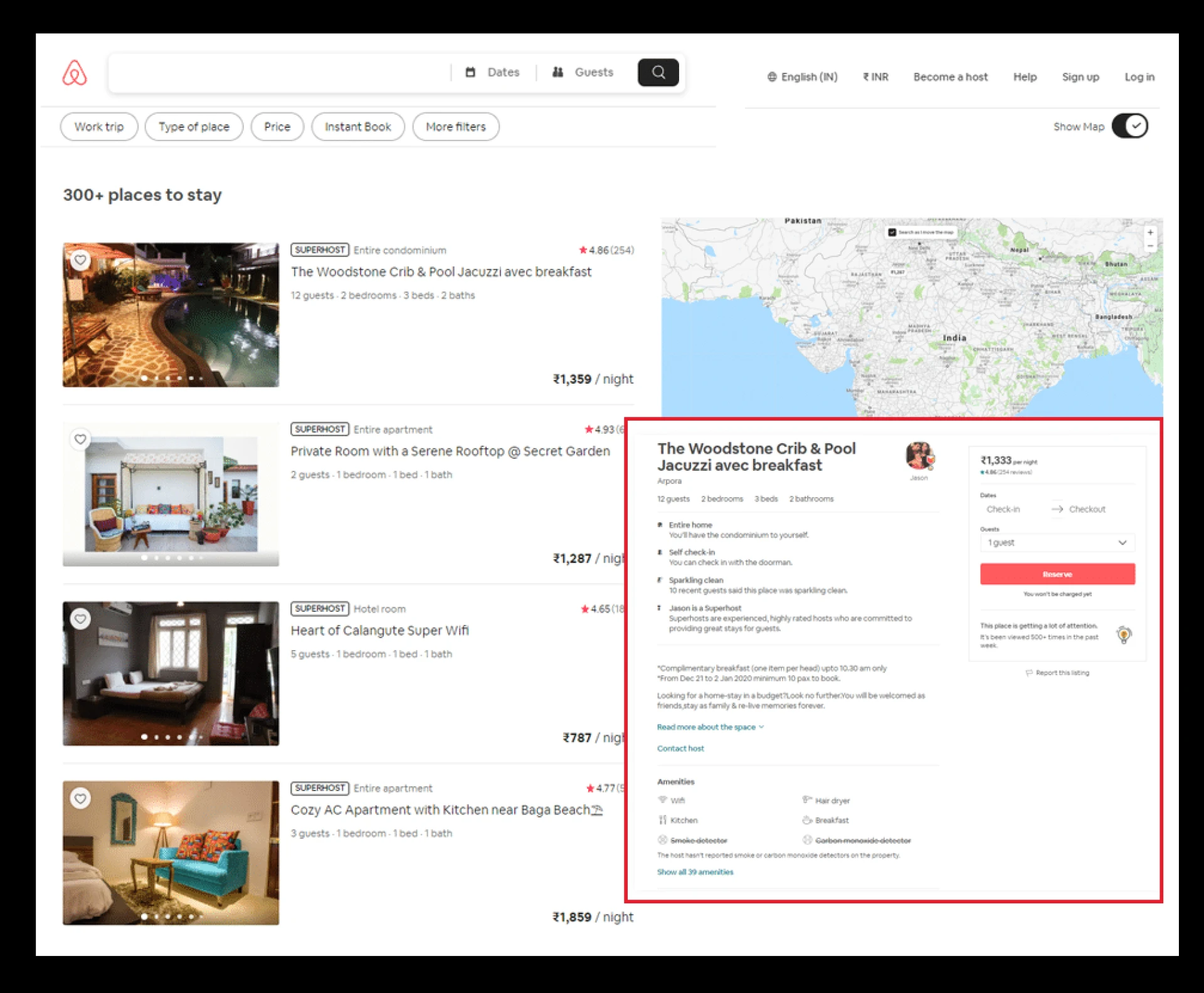Viewport: 1204px width, 993px height.
Task: Click the Wifi amenity icon
Action: pyautogui.click(x=662, y=801)
